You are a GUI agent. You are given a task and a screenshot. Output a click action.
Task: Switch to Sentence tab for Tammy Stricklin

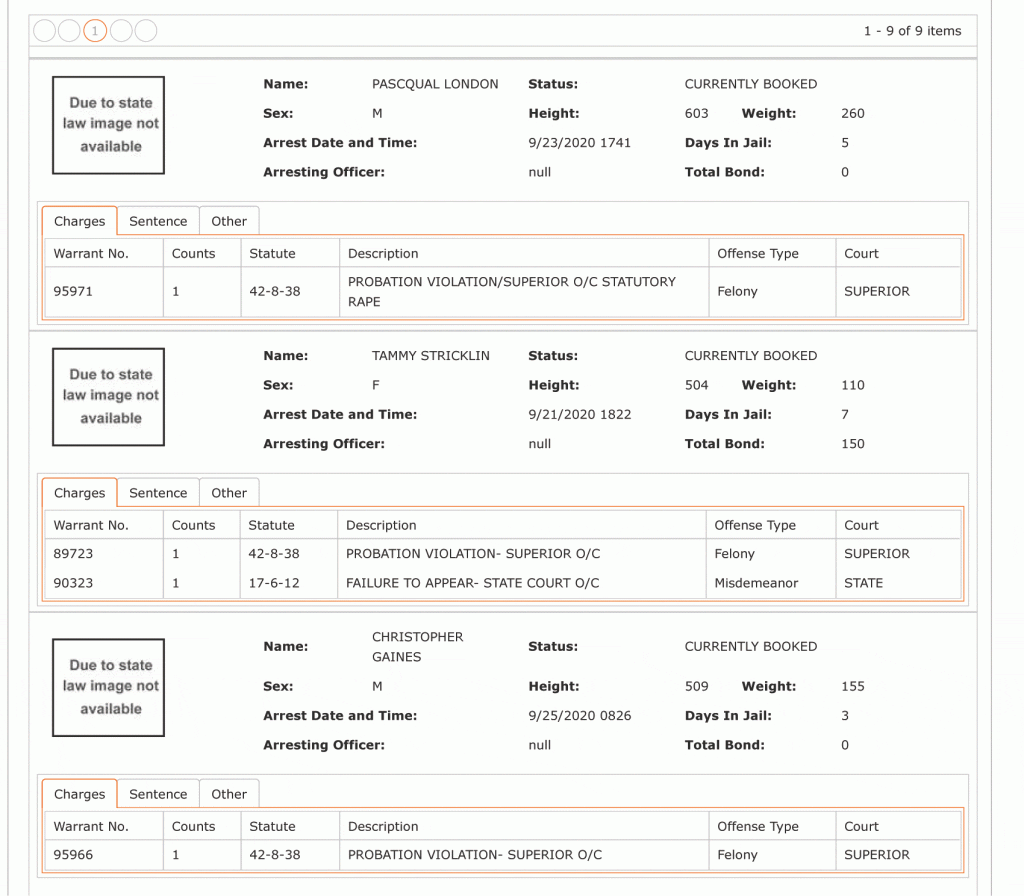click(x=158, y=493)
